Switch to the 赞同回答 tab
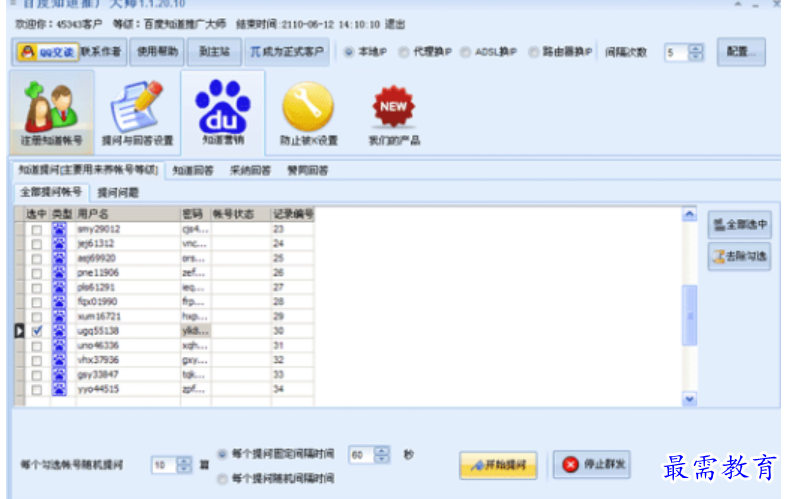 [x=307, y=171]
